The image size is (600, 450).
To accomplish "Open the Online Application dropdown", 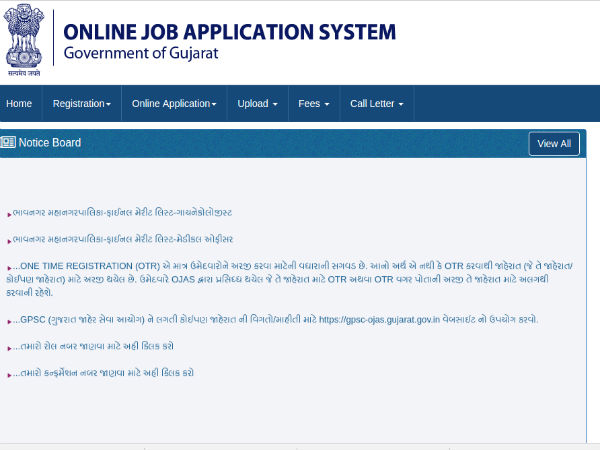I will click(x=174, y=103).
